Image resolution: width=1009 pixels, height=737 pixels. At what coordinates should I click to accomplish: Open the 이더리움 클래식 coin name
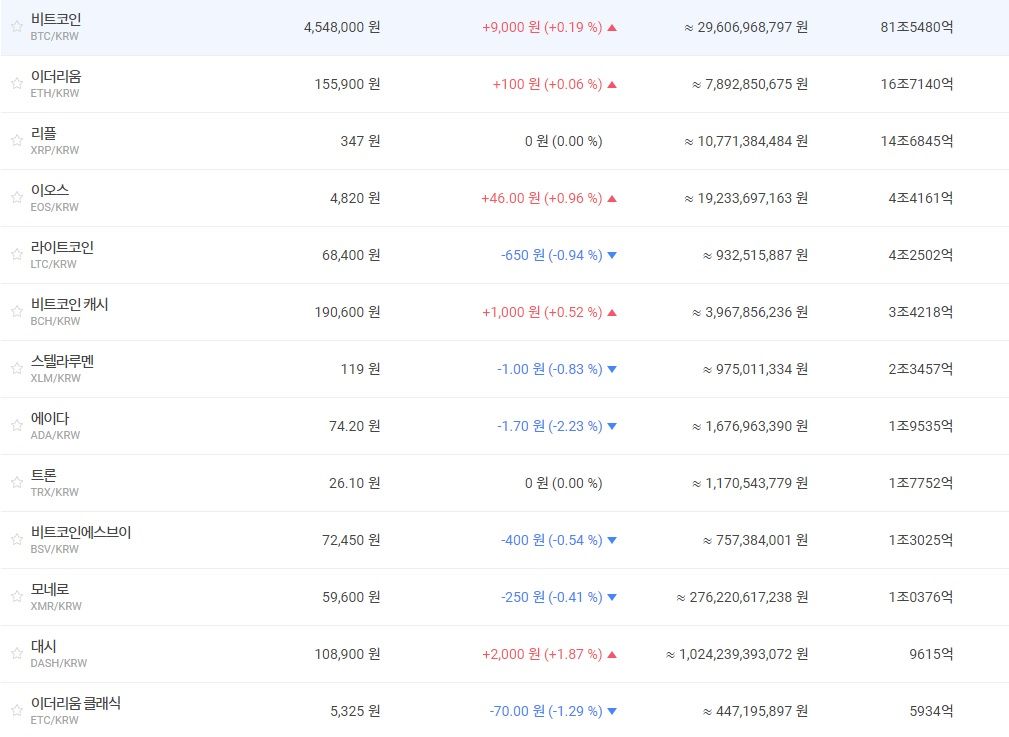click(75, 703)
